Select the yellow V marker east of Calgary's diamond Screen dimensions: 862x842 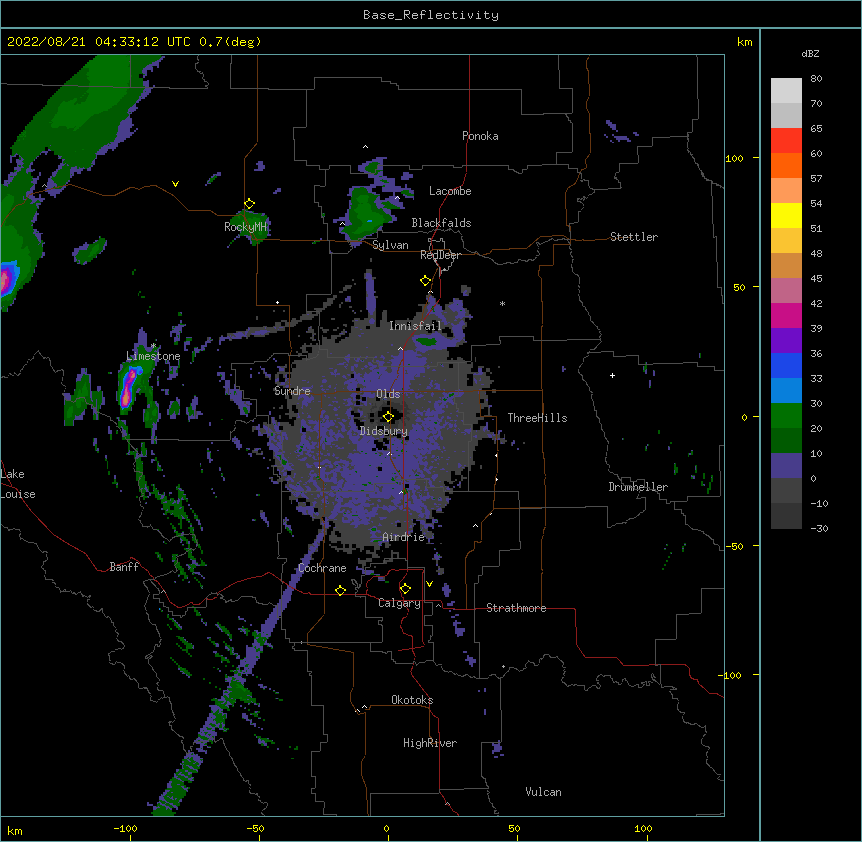coord(429,584)
